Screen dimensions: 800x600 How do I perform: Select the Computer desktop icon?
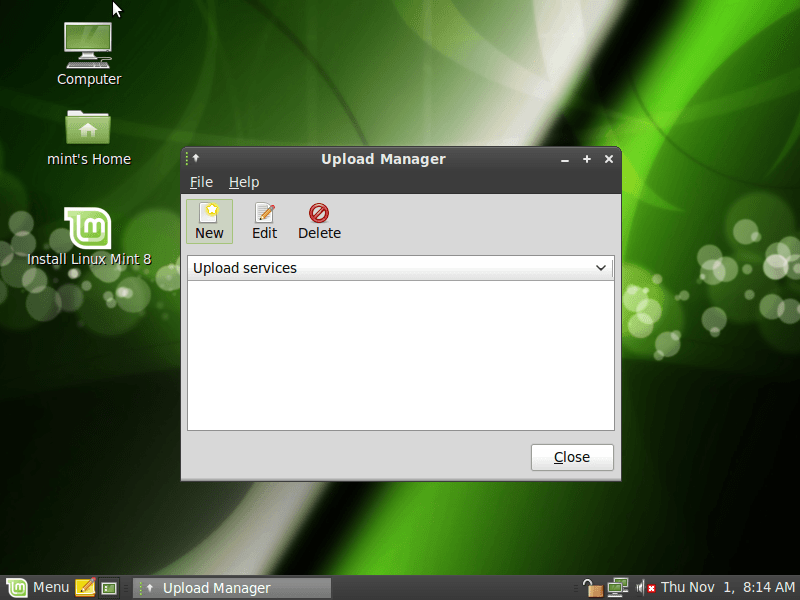point(89,55)
